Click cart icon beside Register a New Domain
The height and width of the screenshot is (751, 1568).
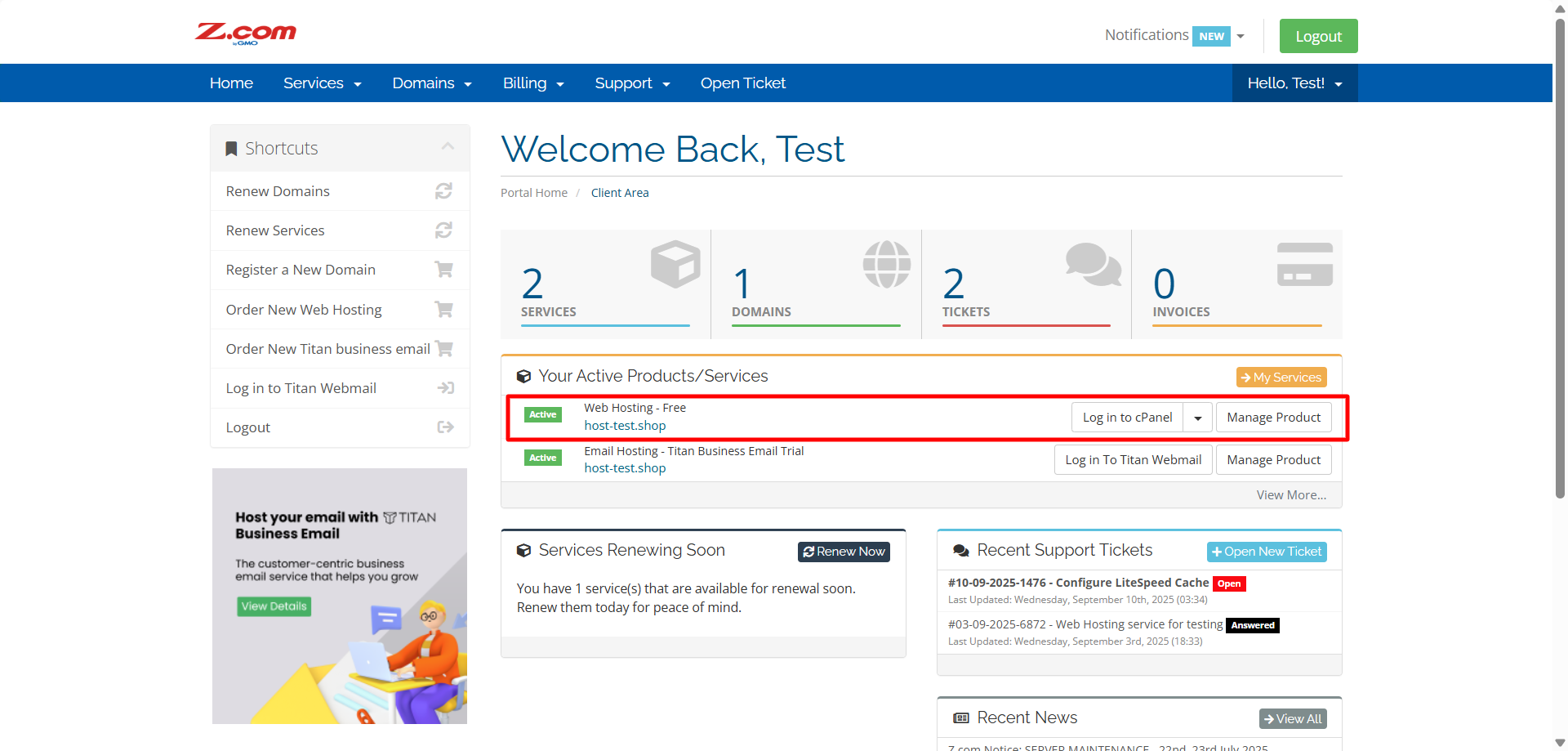[x=443, y=269]
